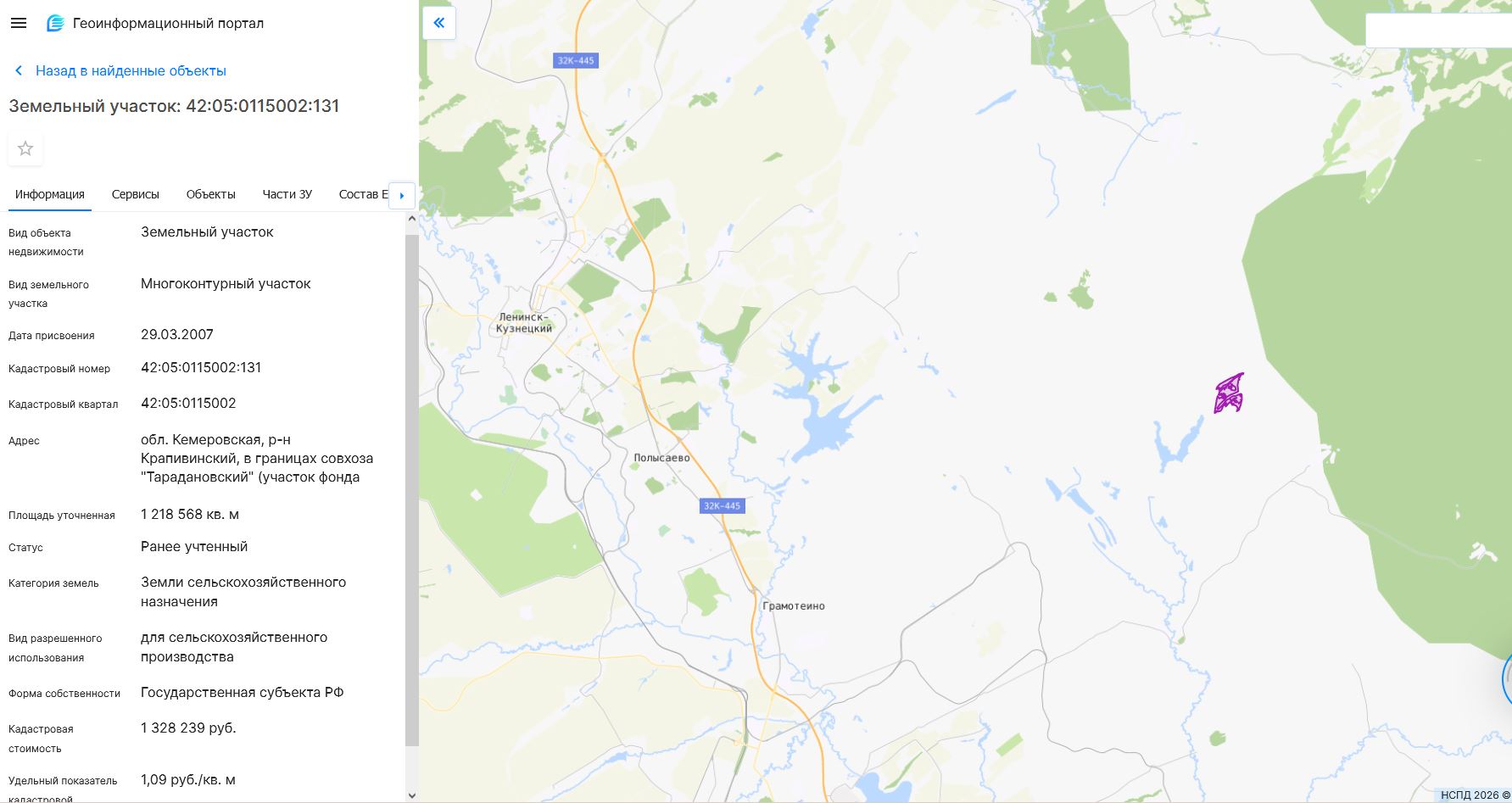Click Назад в найденные объекты link
This screenshot has height=803, width=1512.
131,71
